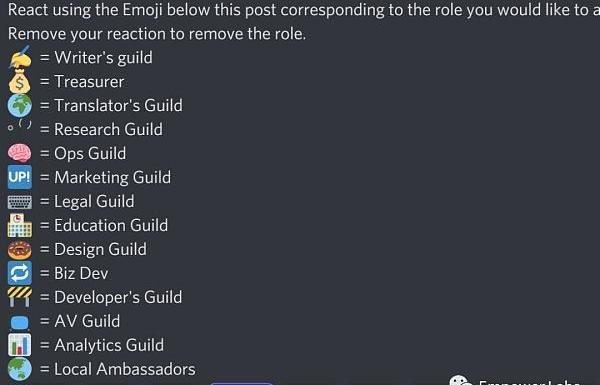Click the money bag emoji for Treasurer

pos(20,82)
